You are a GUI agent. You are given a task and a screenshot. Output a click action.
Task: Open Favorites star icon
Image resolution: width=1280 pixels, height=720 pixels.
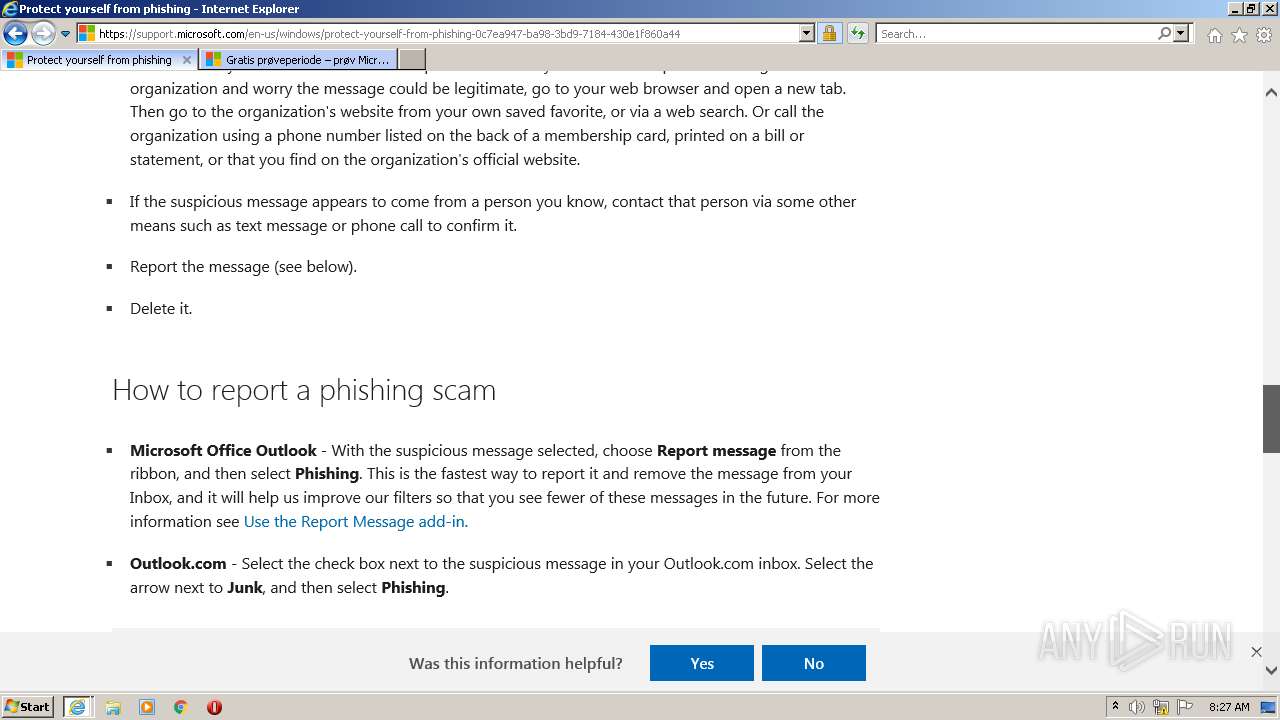click(1239, 35)
